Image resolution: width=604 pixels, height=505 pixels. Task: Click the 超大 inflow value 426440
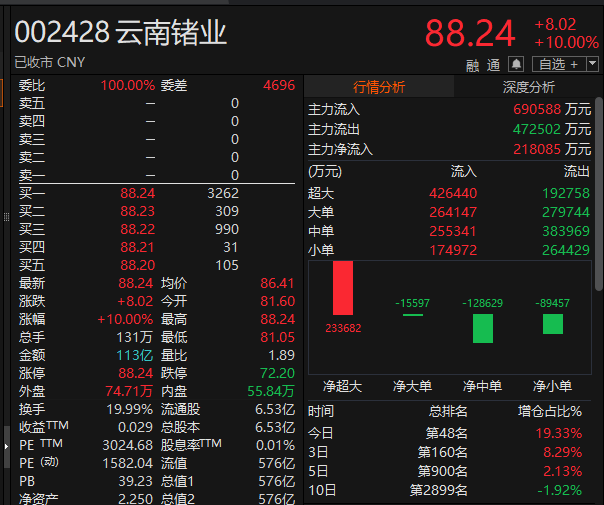(453, 193)
